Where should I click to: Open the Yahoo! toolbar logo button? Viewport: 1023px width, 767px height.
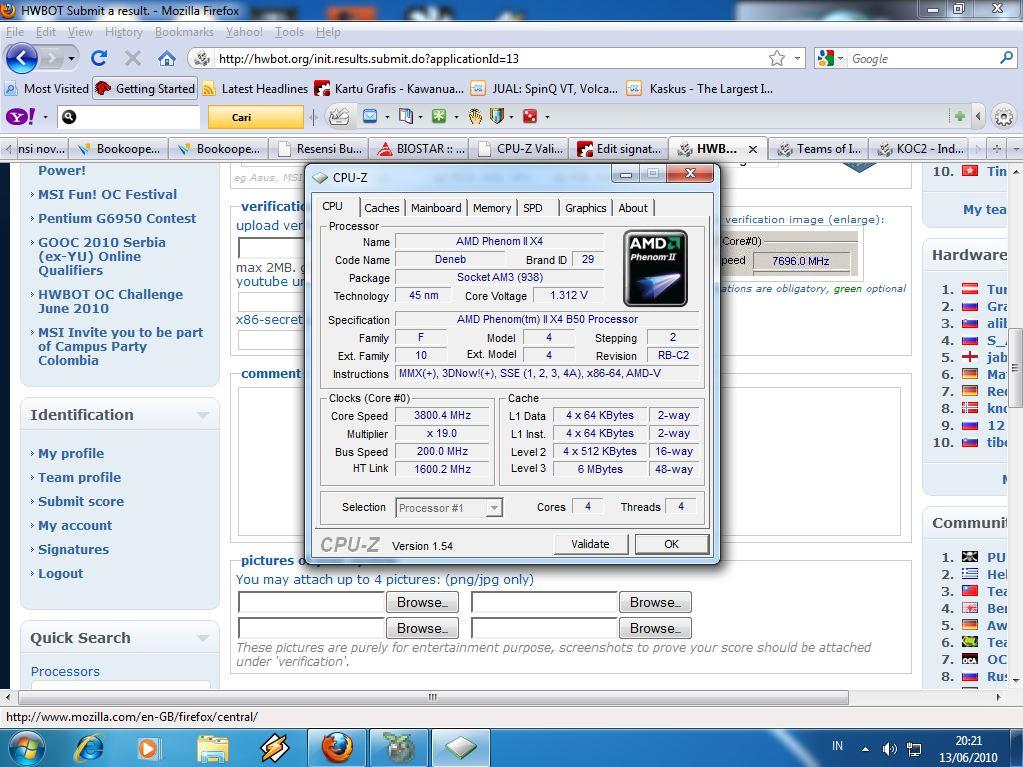pyautogui.click(x=20, y=117)
